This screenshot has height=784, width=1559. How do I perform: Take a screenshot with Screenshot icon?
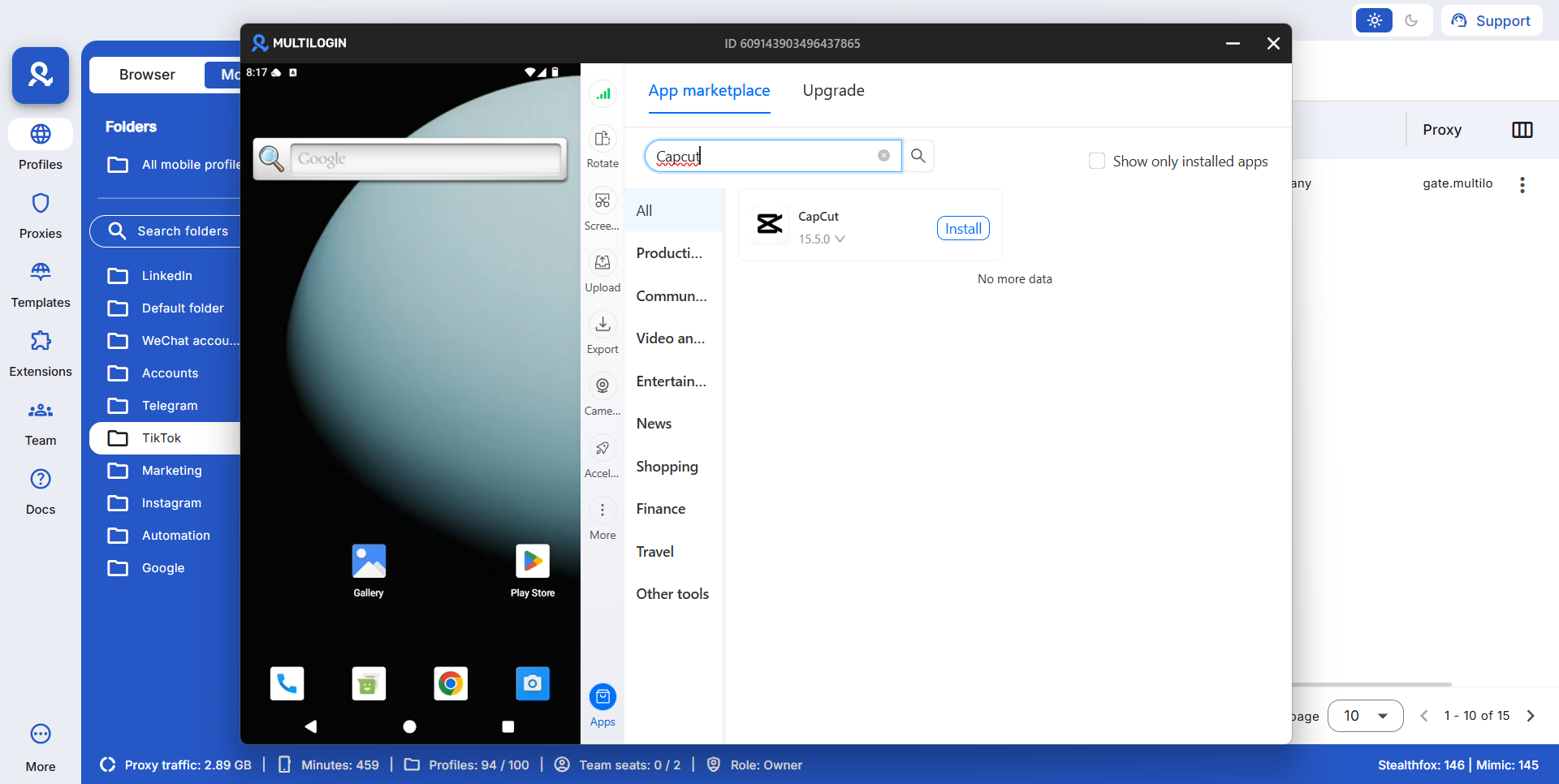pyautogui.click(x=602, y=201)
